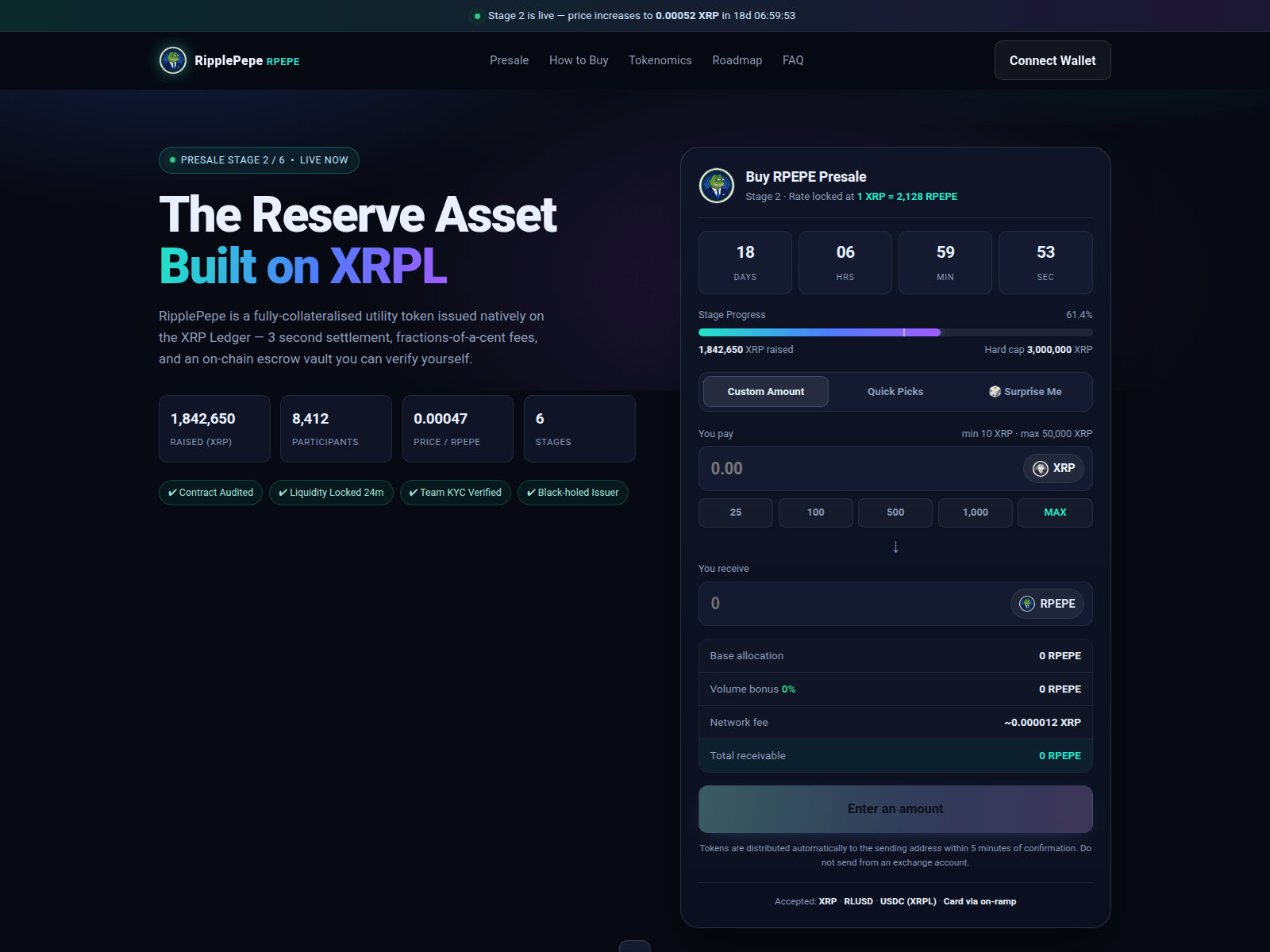Screen dimensions: 1270x952
Task: Click the Stage Progress bar
Action: click(895, 332)
